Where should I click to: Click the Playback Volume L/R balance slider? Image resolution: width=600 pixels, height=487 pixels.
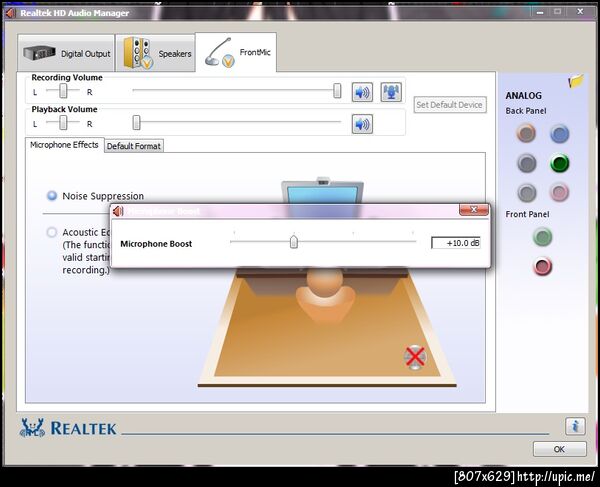pos(63,122)
